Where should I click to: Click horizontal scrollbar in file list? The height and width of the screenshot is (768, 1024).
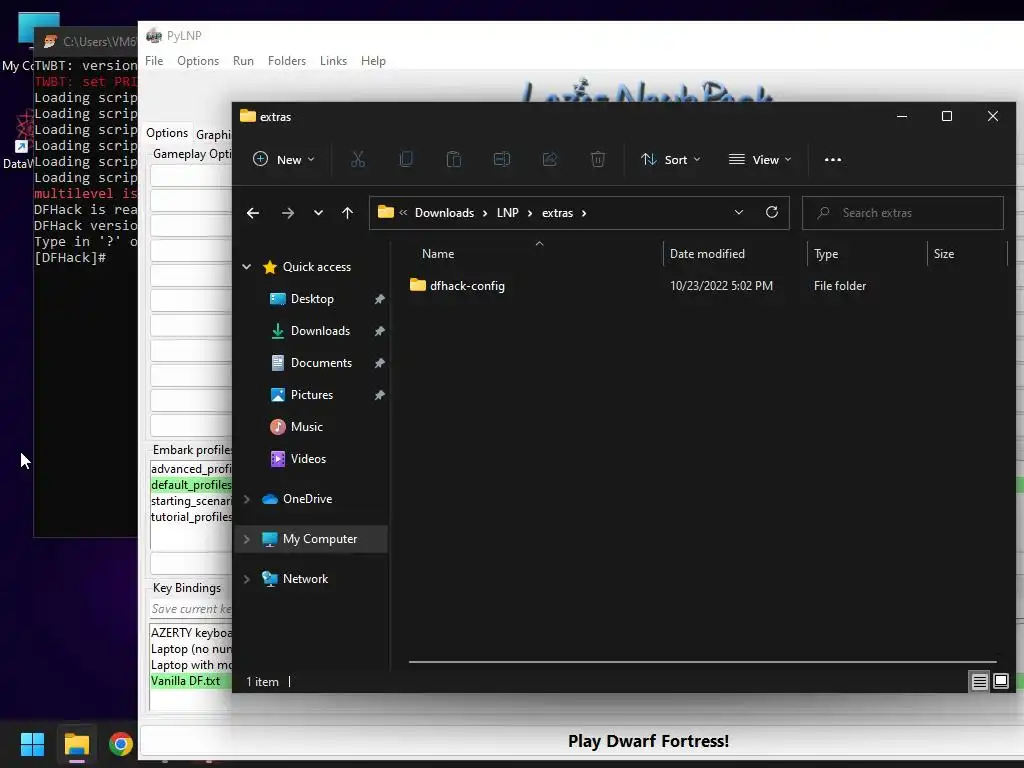click(x=702, y=662)
